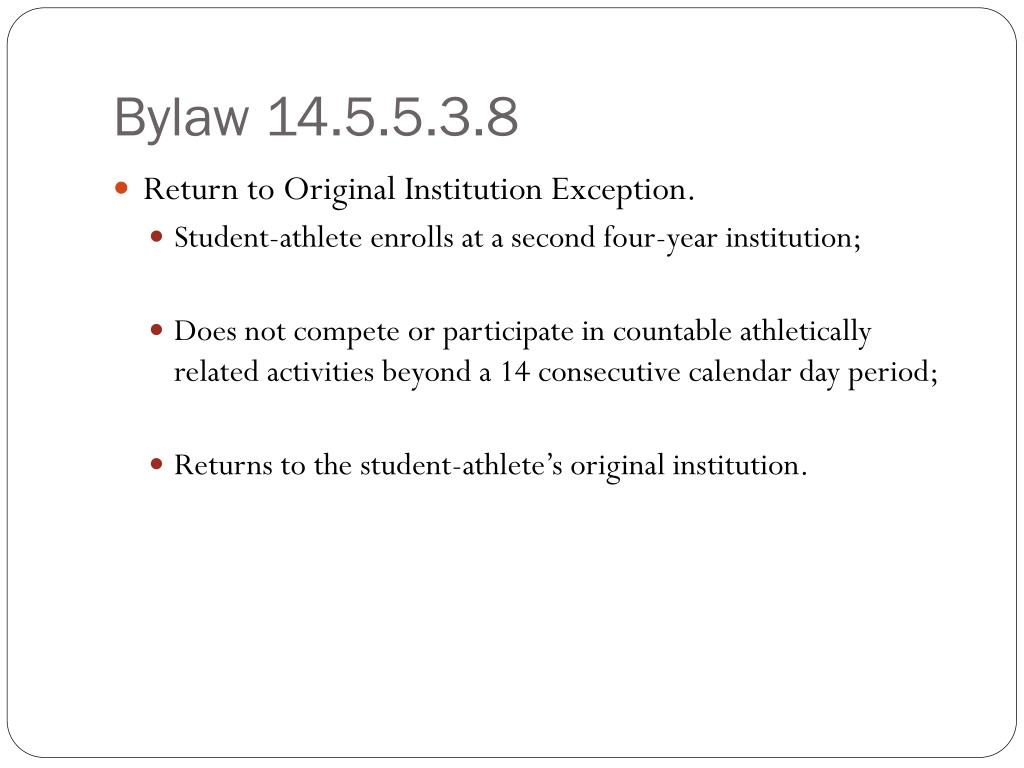Select the line Student-athlete enrolls at a second
The width and height of the screenshot is (1024, 768).
(x=517, y=238)
